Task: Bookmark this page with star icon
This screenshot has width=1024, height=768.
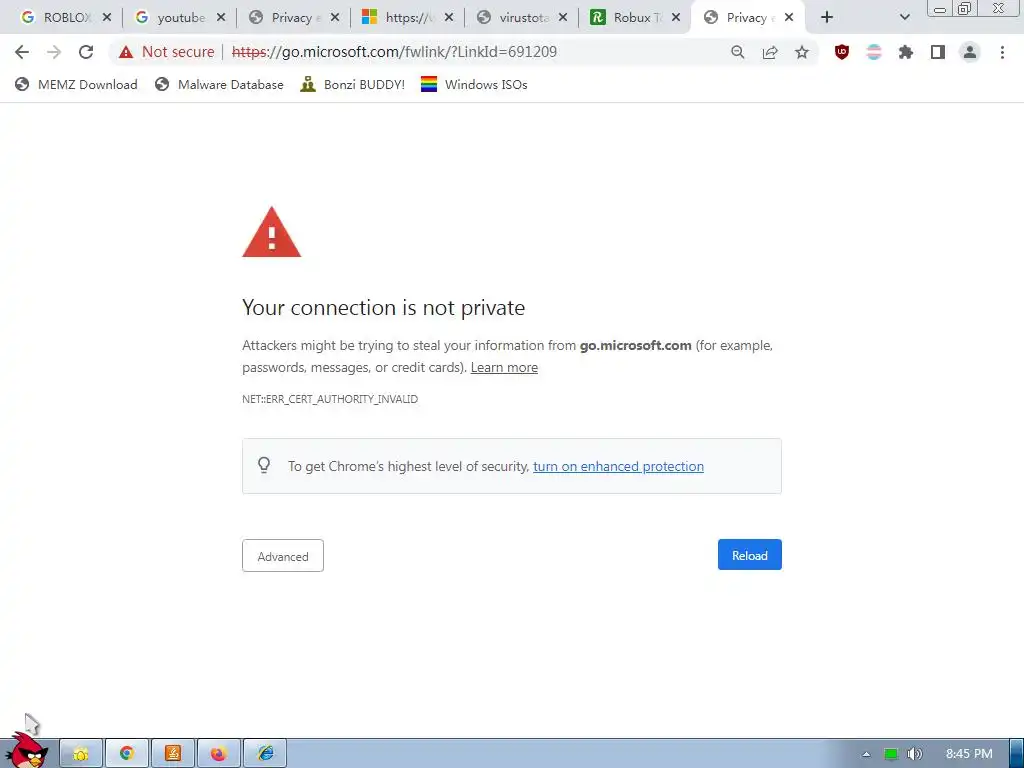Action: click(802, 52)
